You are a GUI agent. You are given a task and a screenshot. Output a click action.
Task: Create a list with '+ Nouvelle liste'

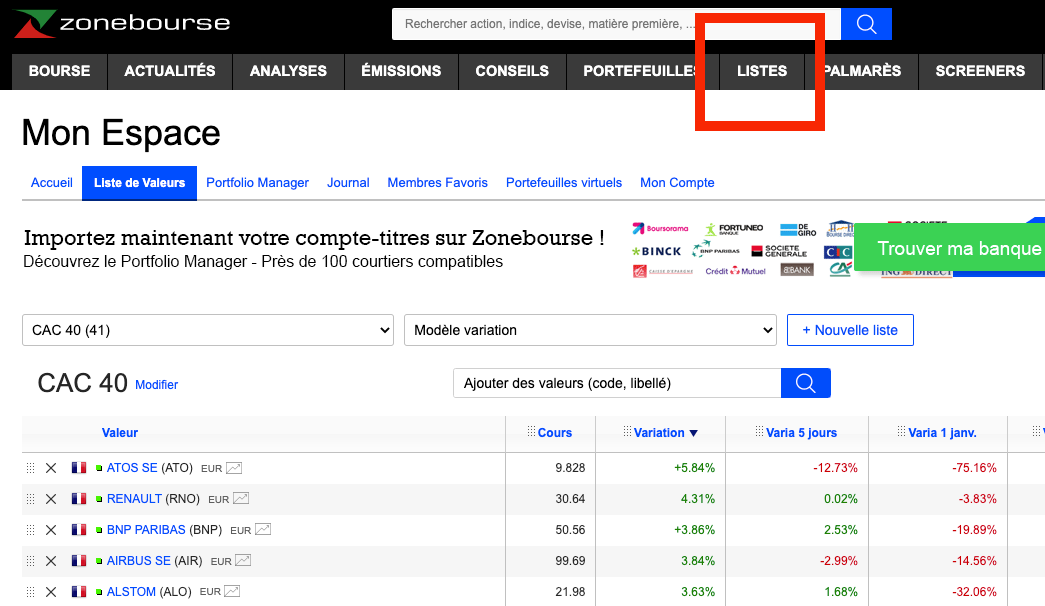coord(850,329)
